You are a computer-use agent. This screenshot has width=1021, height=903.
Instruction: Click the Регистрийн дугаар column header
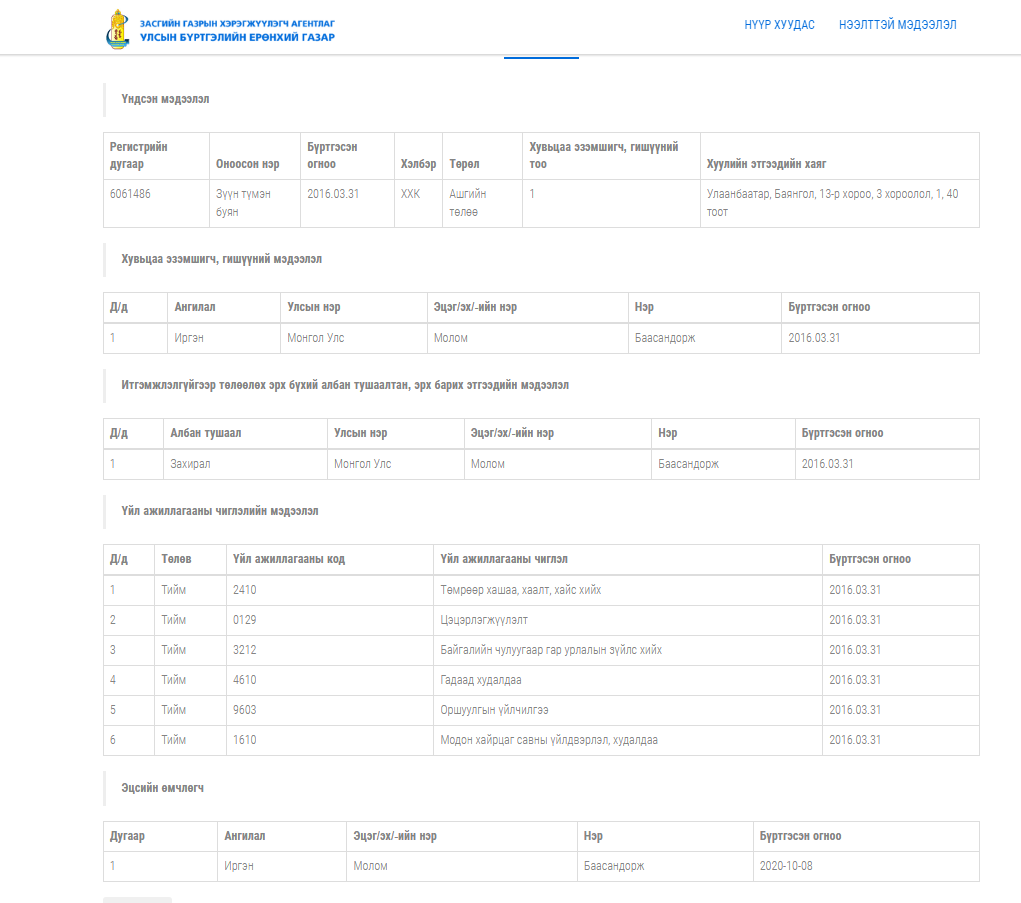pos(139,155)
